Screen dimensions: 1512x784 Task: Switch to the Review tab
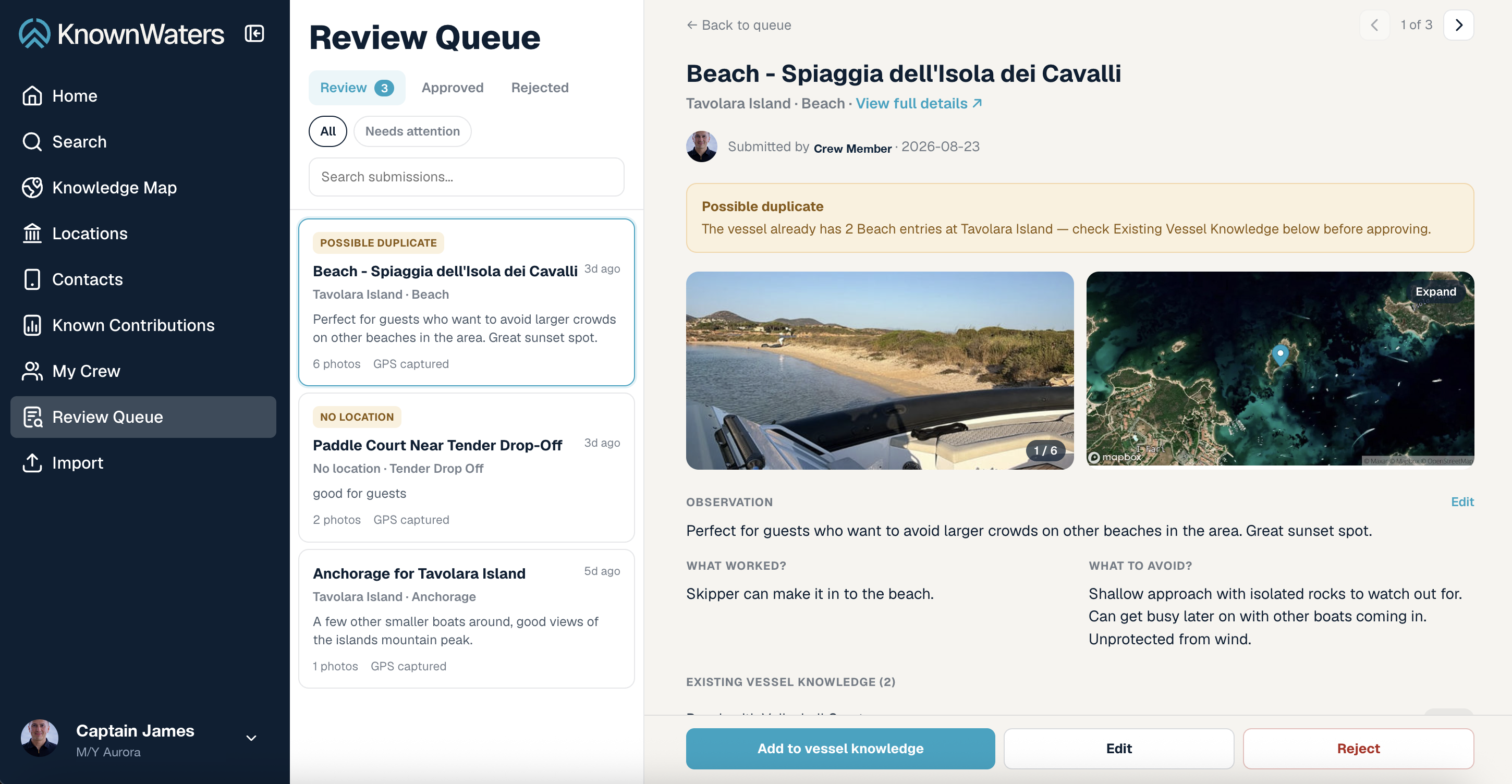tap(356, 88)
